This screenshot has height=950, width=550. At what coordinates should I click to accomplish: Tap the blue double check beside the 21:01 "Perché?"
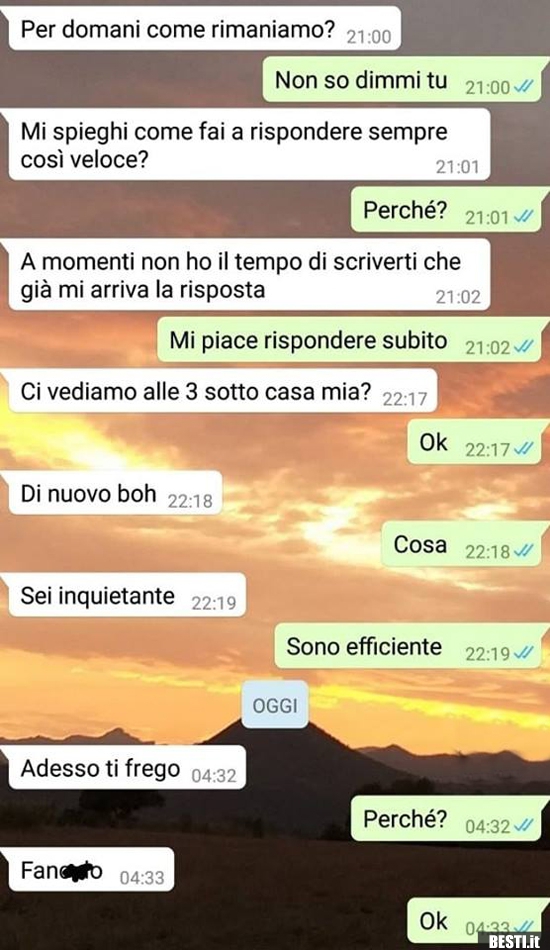[x=523, y=217]
